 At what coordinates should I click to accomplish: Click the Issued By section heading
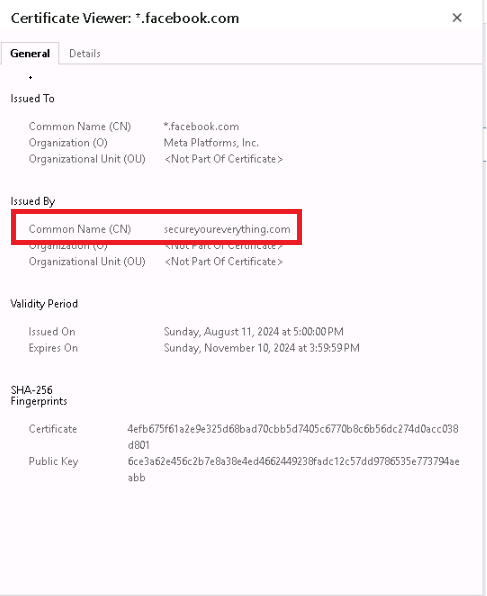pos(33,201)
